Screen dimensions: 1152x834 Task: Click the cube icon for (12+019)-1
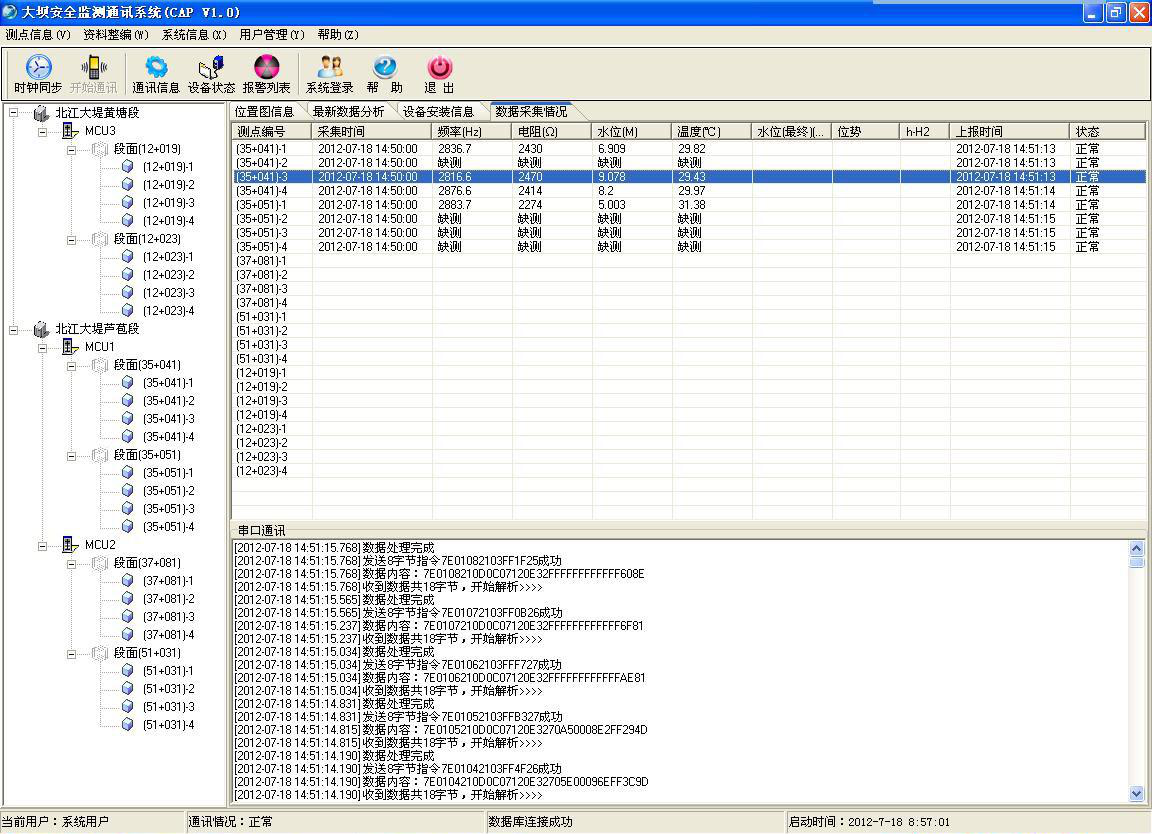click(x=127, y=167)
